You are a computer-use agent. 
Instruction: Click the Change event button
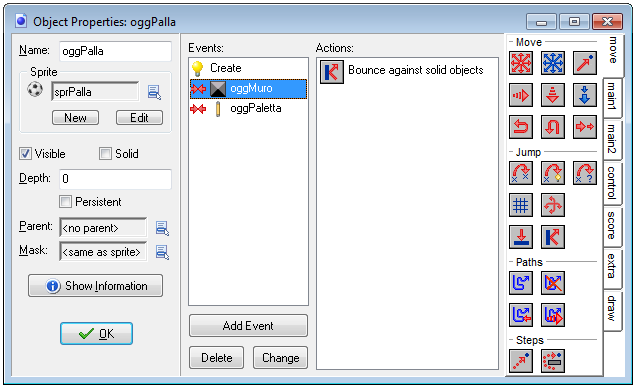click(280, 358)
